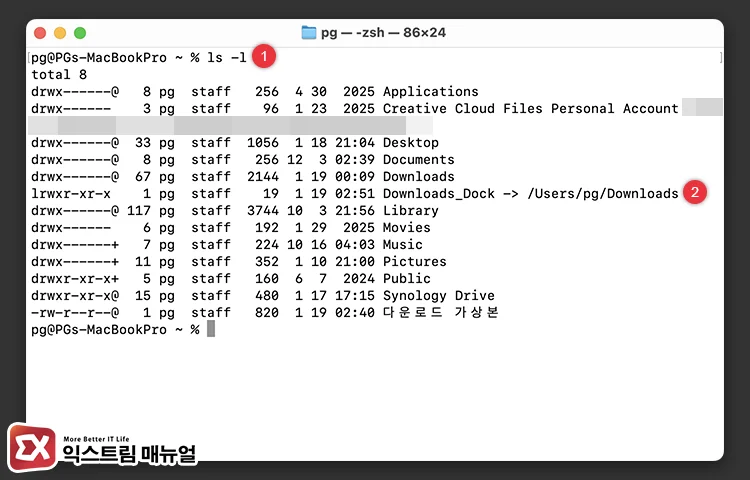Click the 'Synology Drive' directory name
750x480 pixels.
(x=439, y=295)
